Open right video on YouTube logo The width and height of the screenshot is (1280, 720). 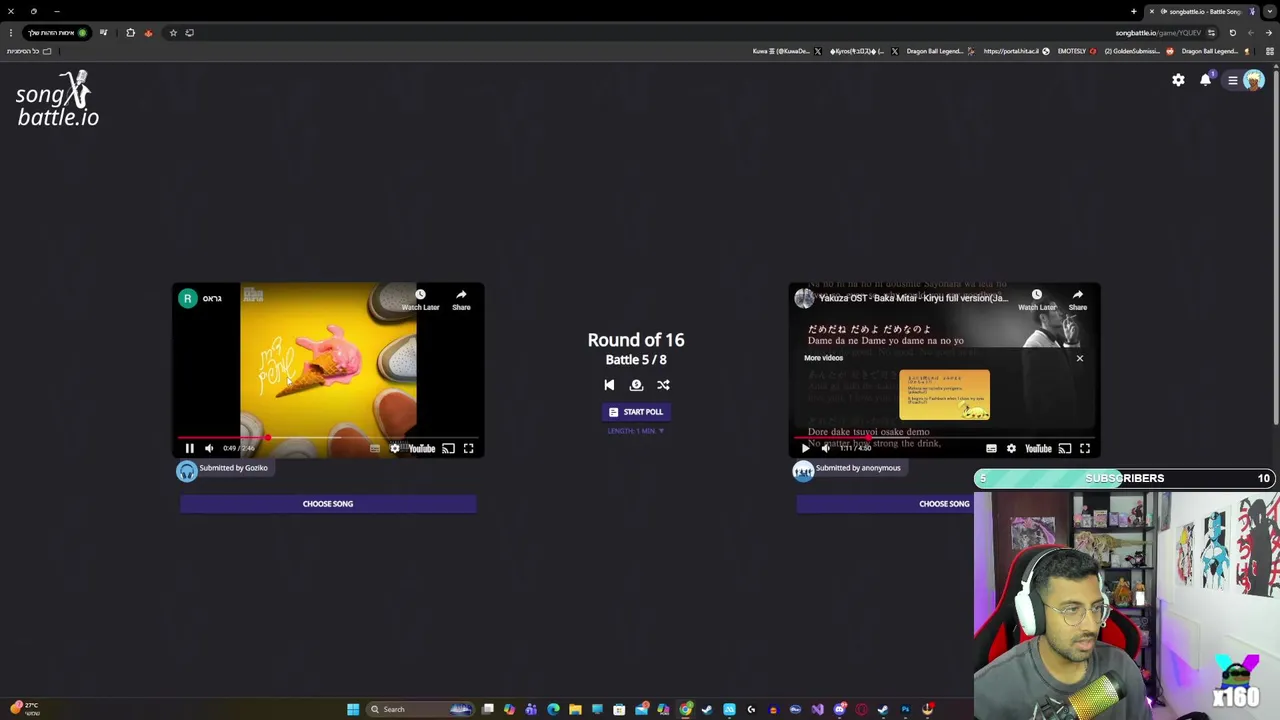click(x=1038, y=449)
